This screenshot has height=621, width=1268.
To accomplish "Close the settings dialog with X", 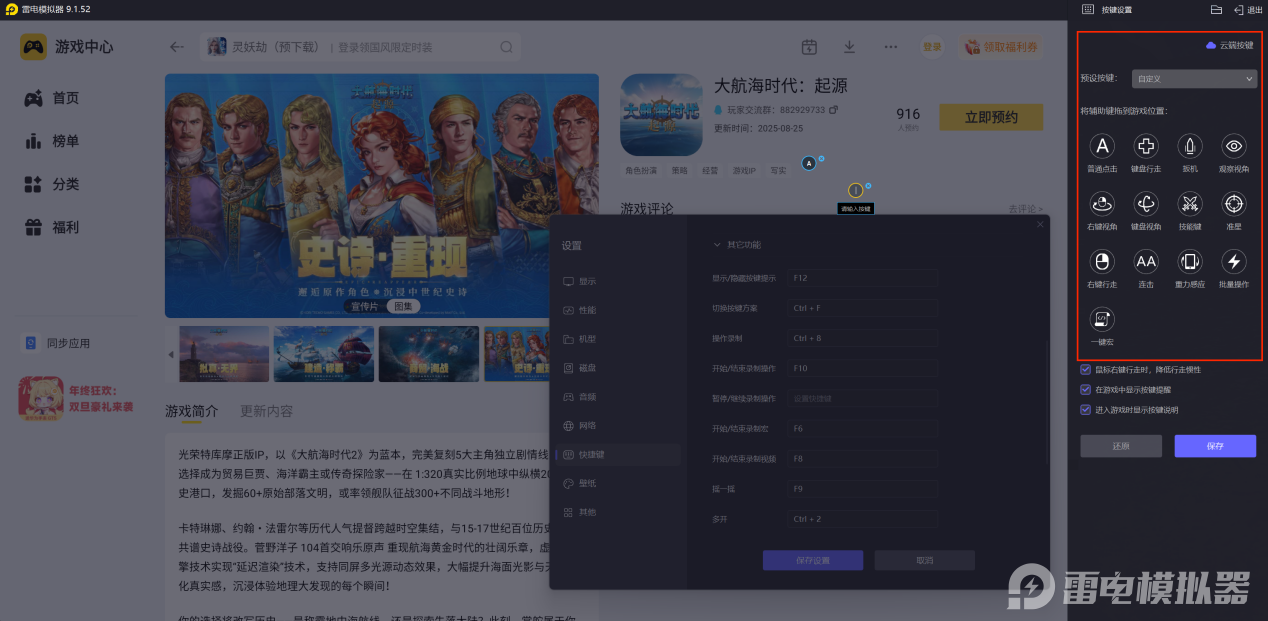I will tap(1040, 224).
